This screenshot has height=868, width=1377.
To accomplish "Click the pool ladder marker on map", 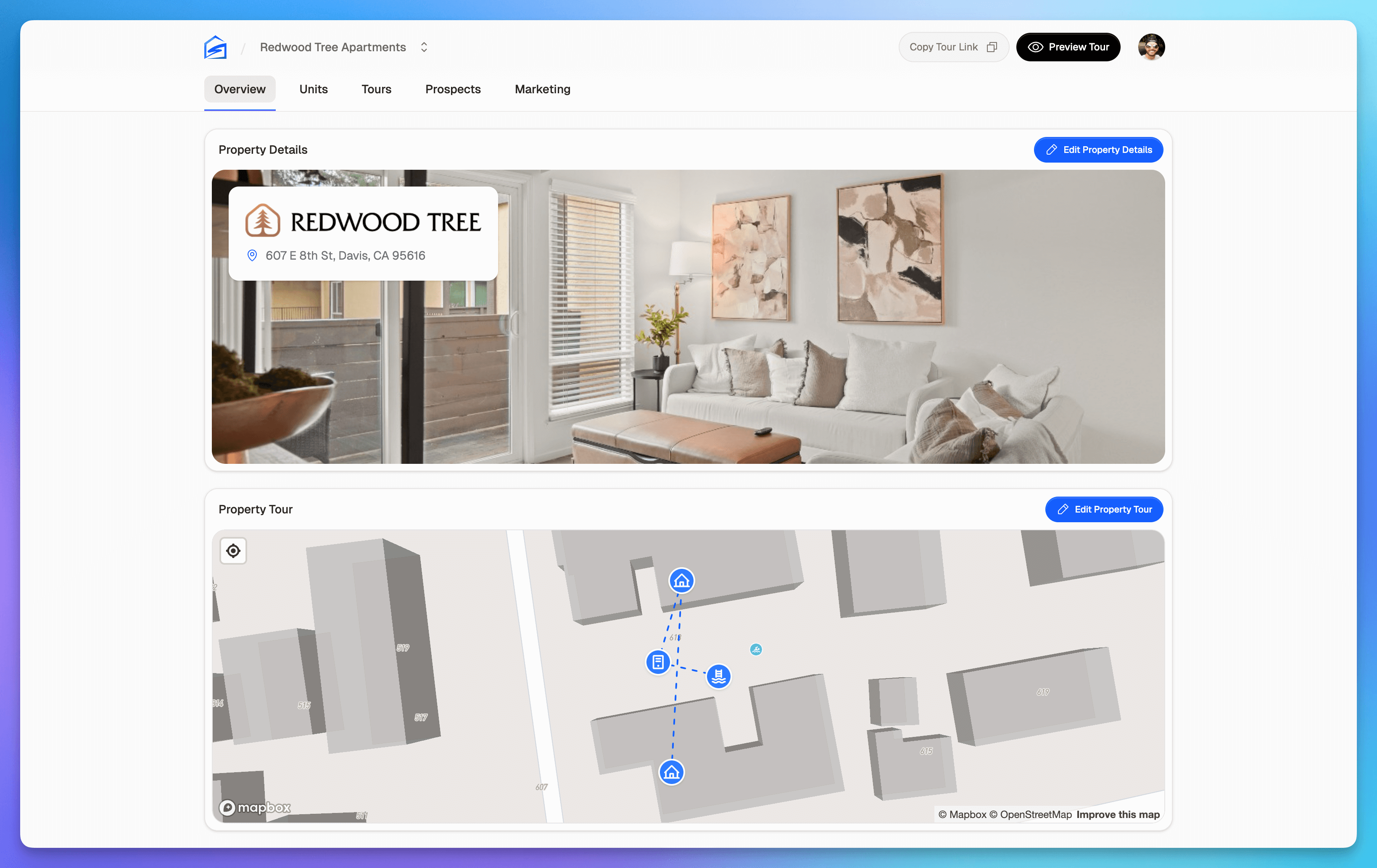I will (718, 676).
